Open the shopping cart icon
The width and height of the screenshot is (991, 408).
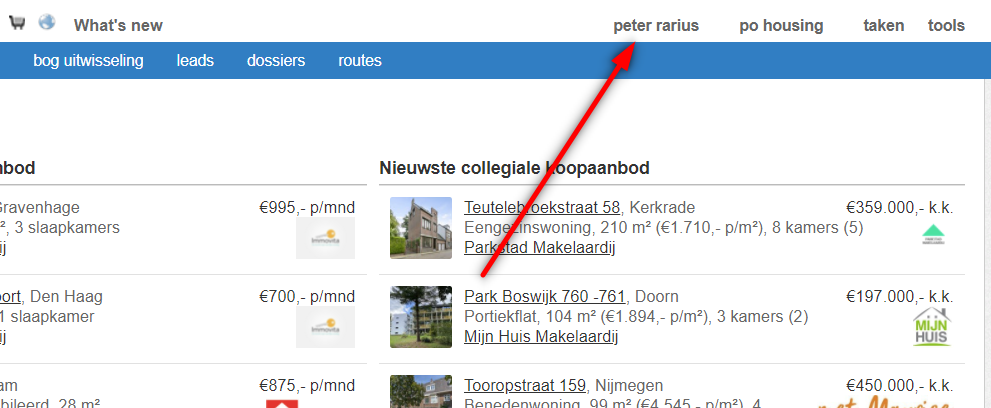(17, 23)
